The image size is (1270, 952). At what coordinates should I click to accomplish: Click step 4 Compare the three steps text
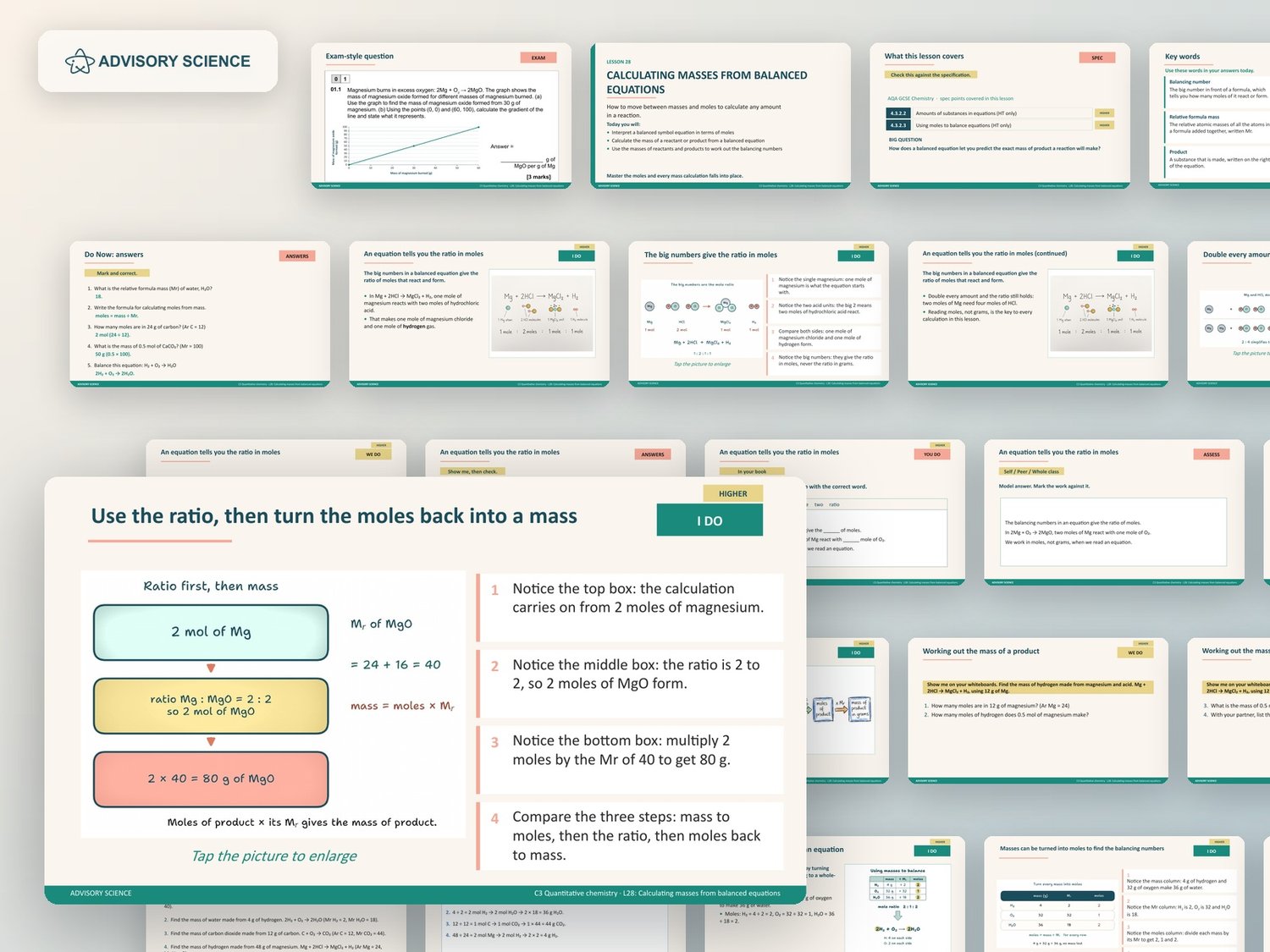pyautogui.click(x=637, y=835)
